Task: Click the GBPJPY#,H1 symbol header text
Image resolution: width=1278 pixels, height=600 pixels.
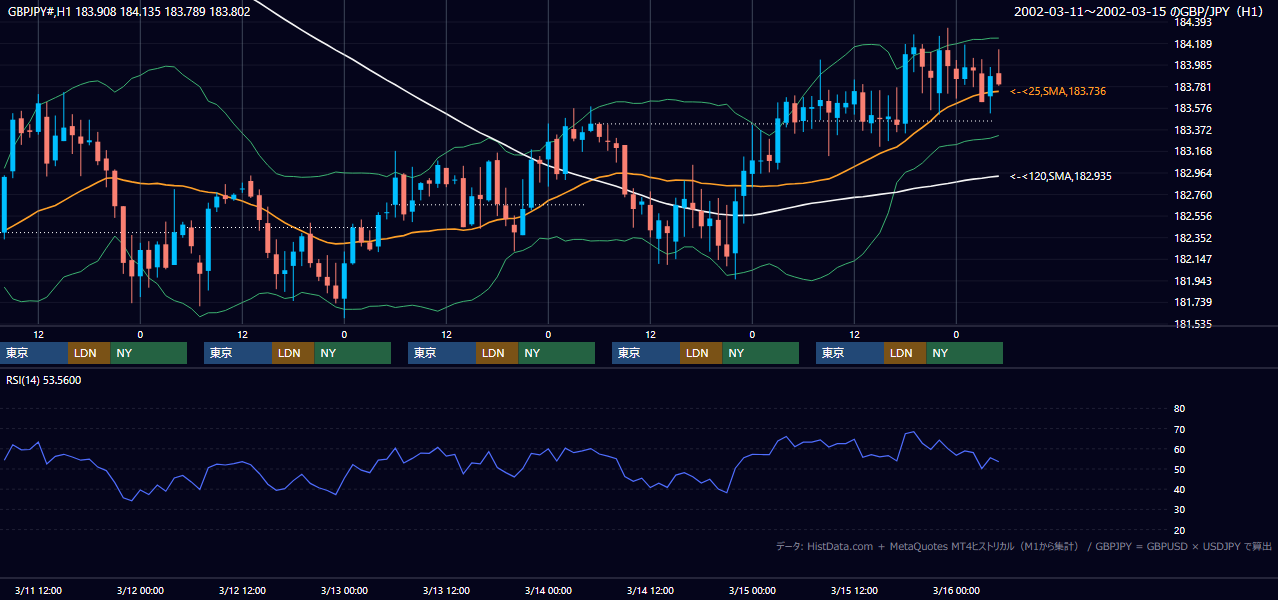Action: [129, 11]
